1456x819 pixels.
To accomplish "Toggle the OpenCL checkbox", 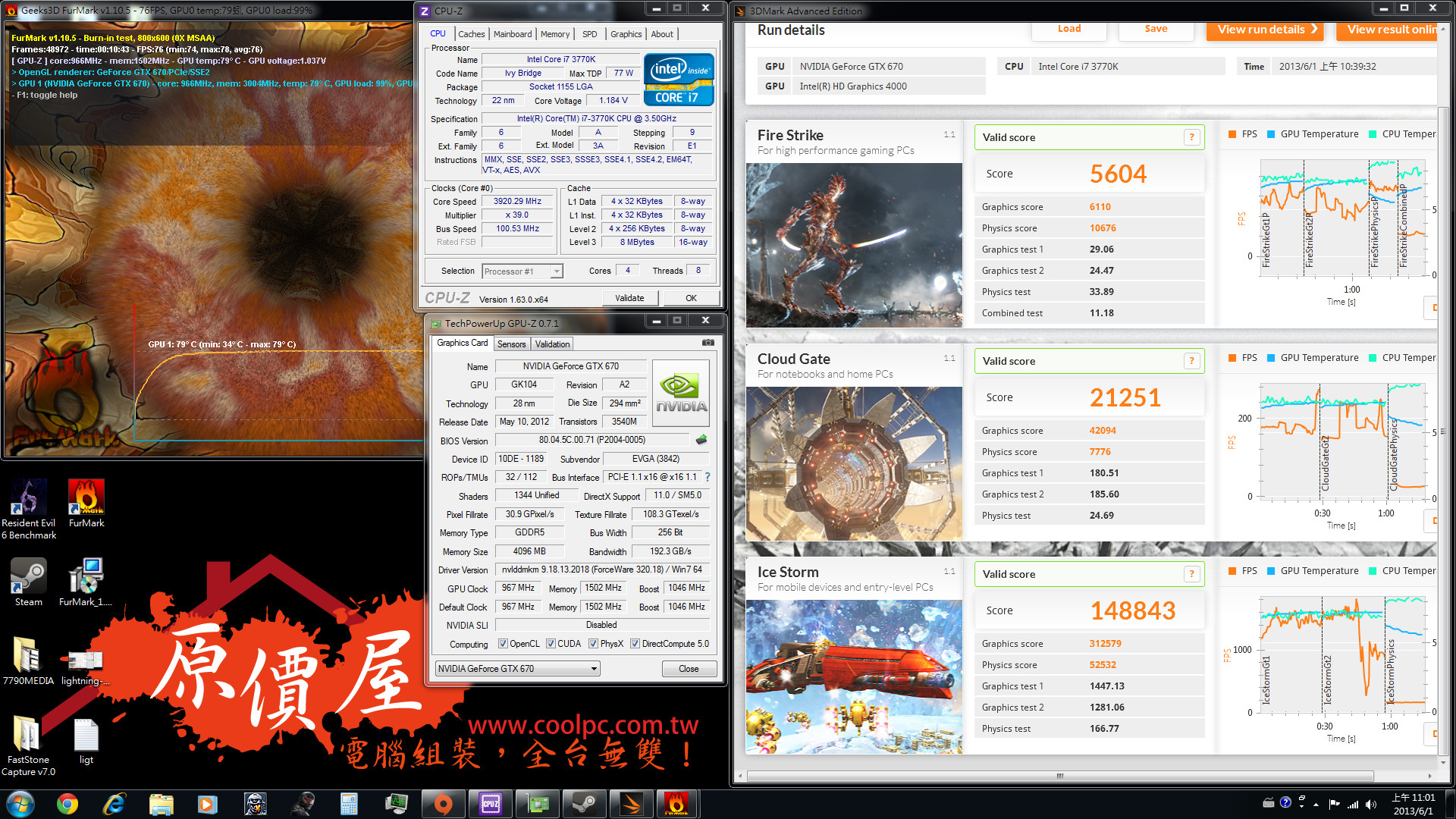I will point(503,644).
